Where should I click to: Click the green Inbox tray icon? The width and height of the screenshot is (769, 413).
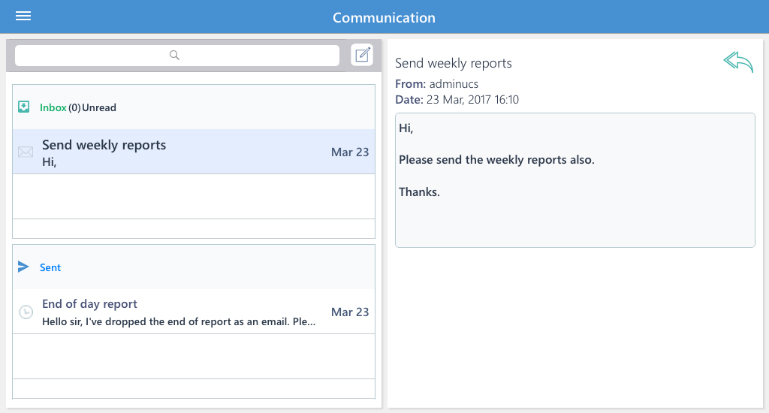24,107
